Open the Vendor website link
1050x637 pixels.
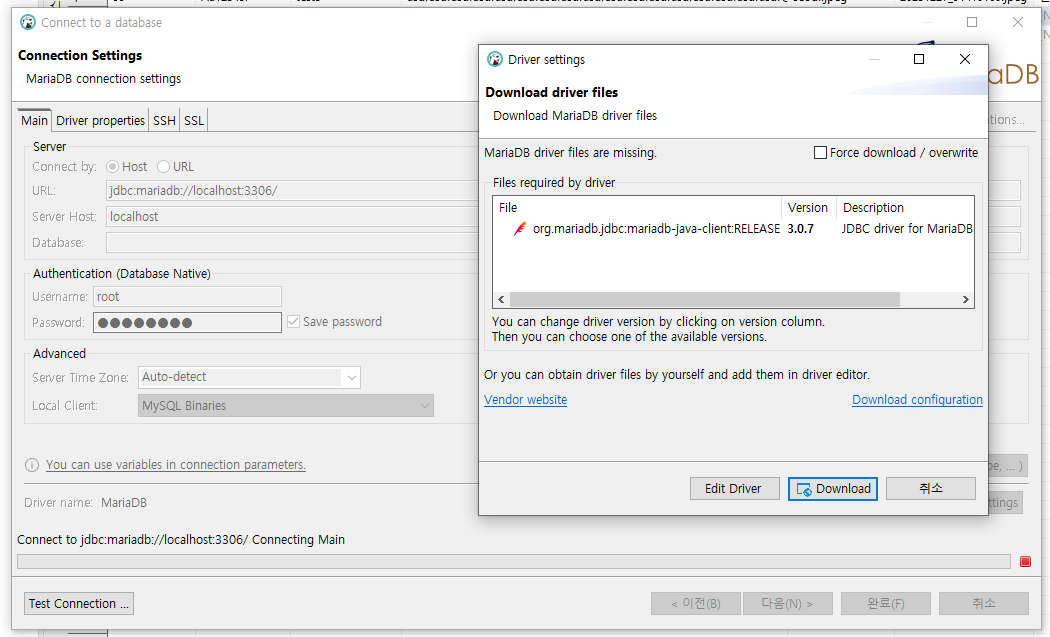(x=526, y=400)
